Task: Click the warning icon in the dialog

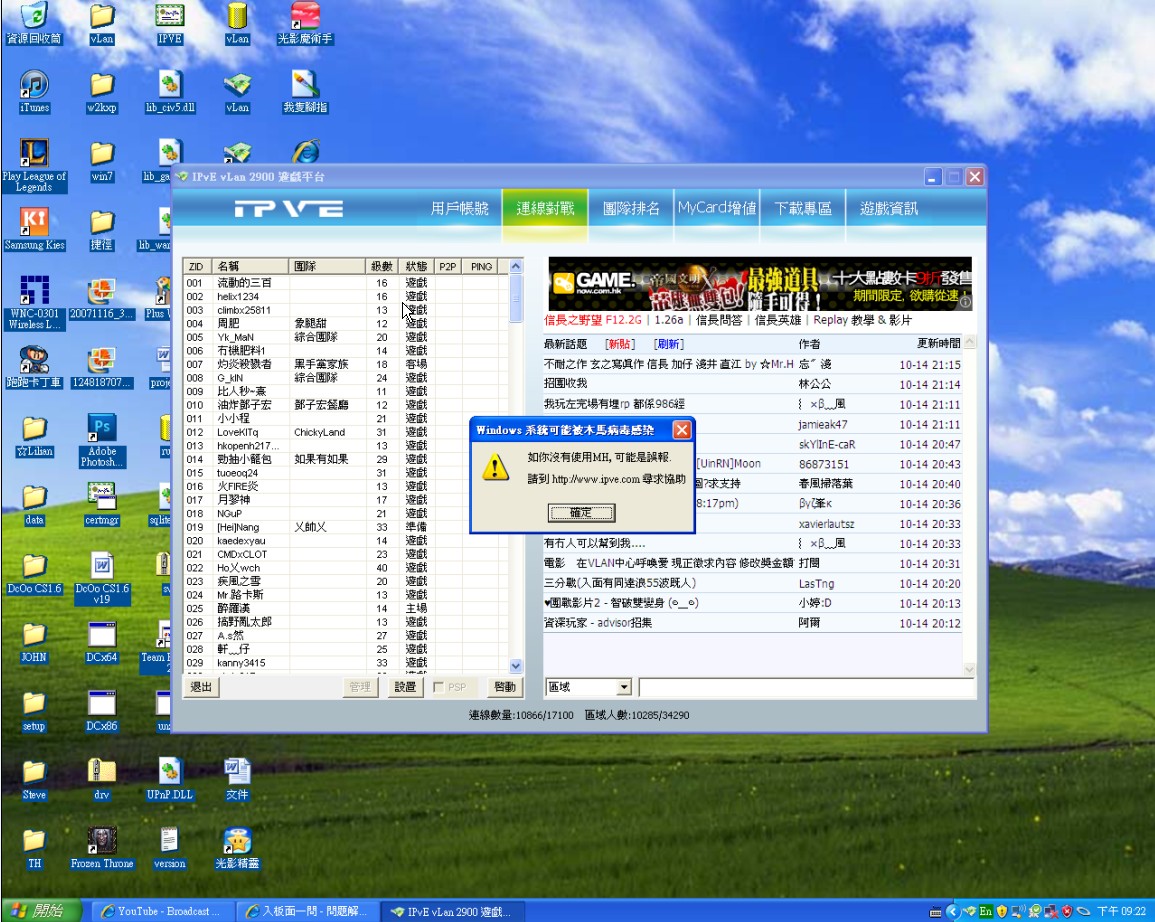Action: [496, 468]
